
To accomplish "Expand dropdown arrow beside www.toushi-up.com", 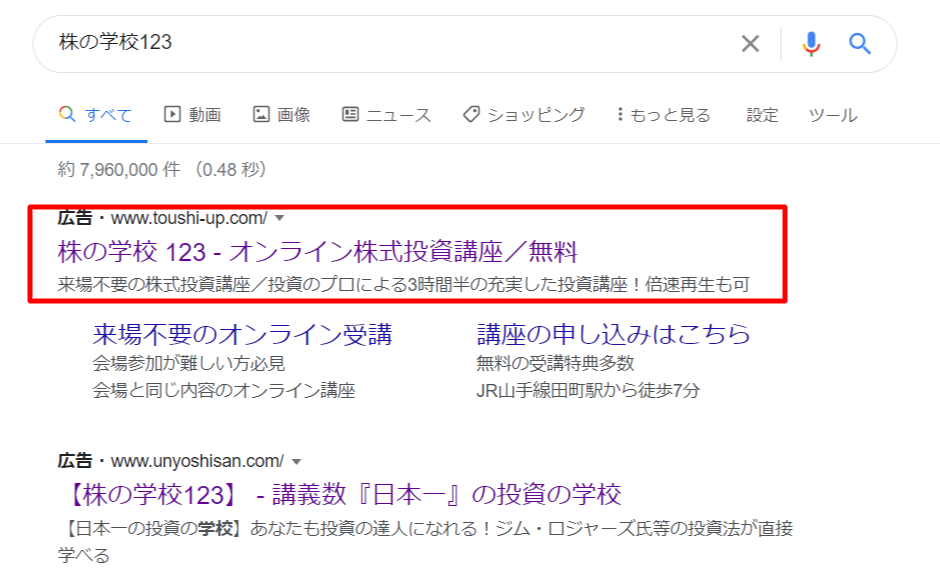I will 279,218.
